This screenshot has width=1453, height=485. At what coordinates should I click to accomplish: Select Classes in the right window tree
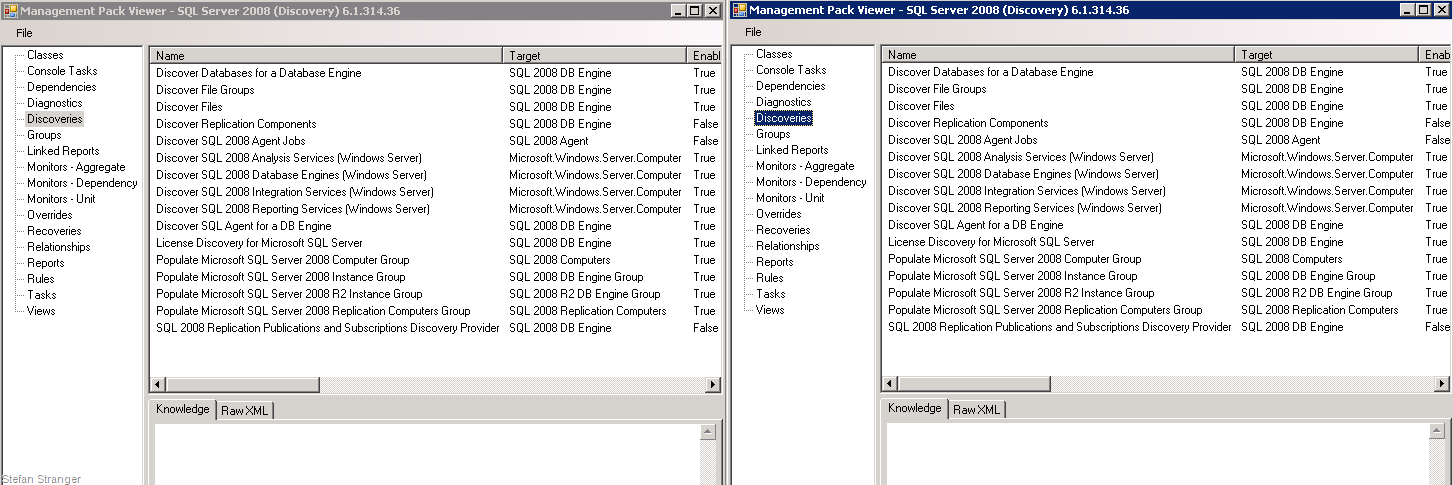tap(774, 54)
